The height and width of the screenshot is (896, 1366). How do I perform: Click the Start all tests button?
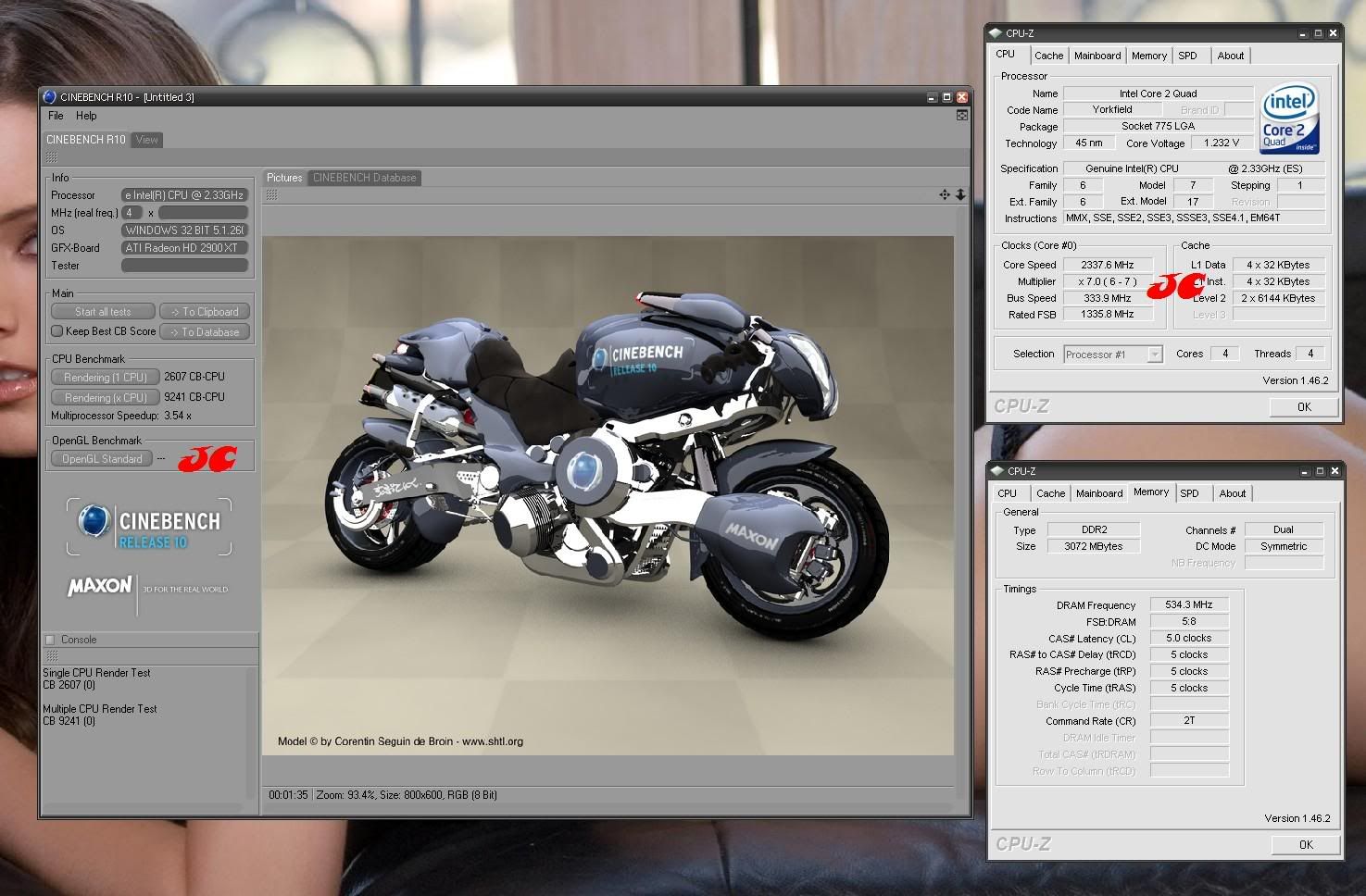tap(103, 312)
